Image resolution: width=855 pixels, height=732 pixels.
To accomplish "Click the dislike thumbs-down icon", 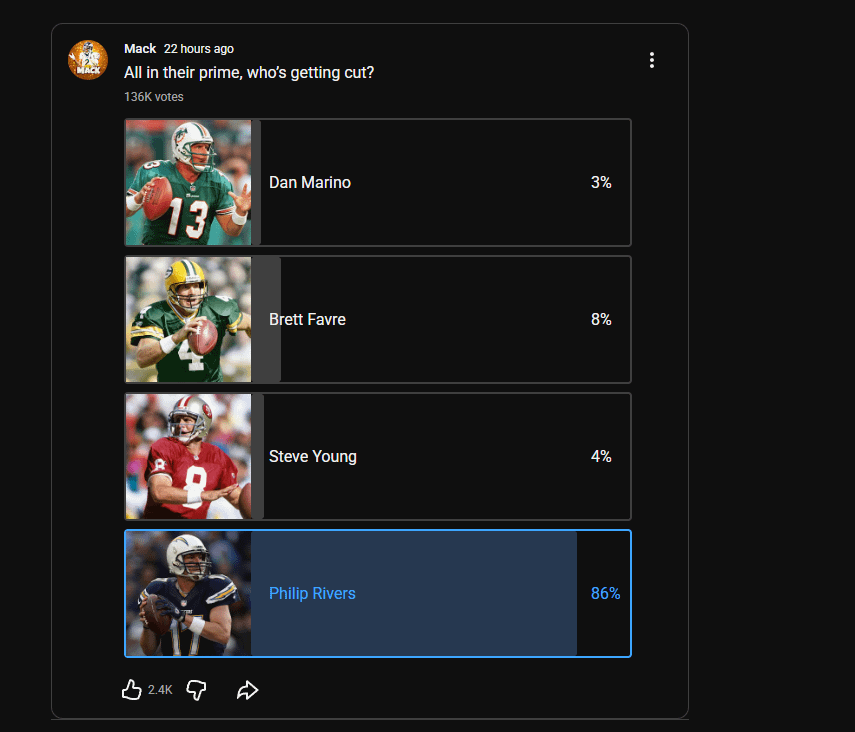I will click(196, 690).
